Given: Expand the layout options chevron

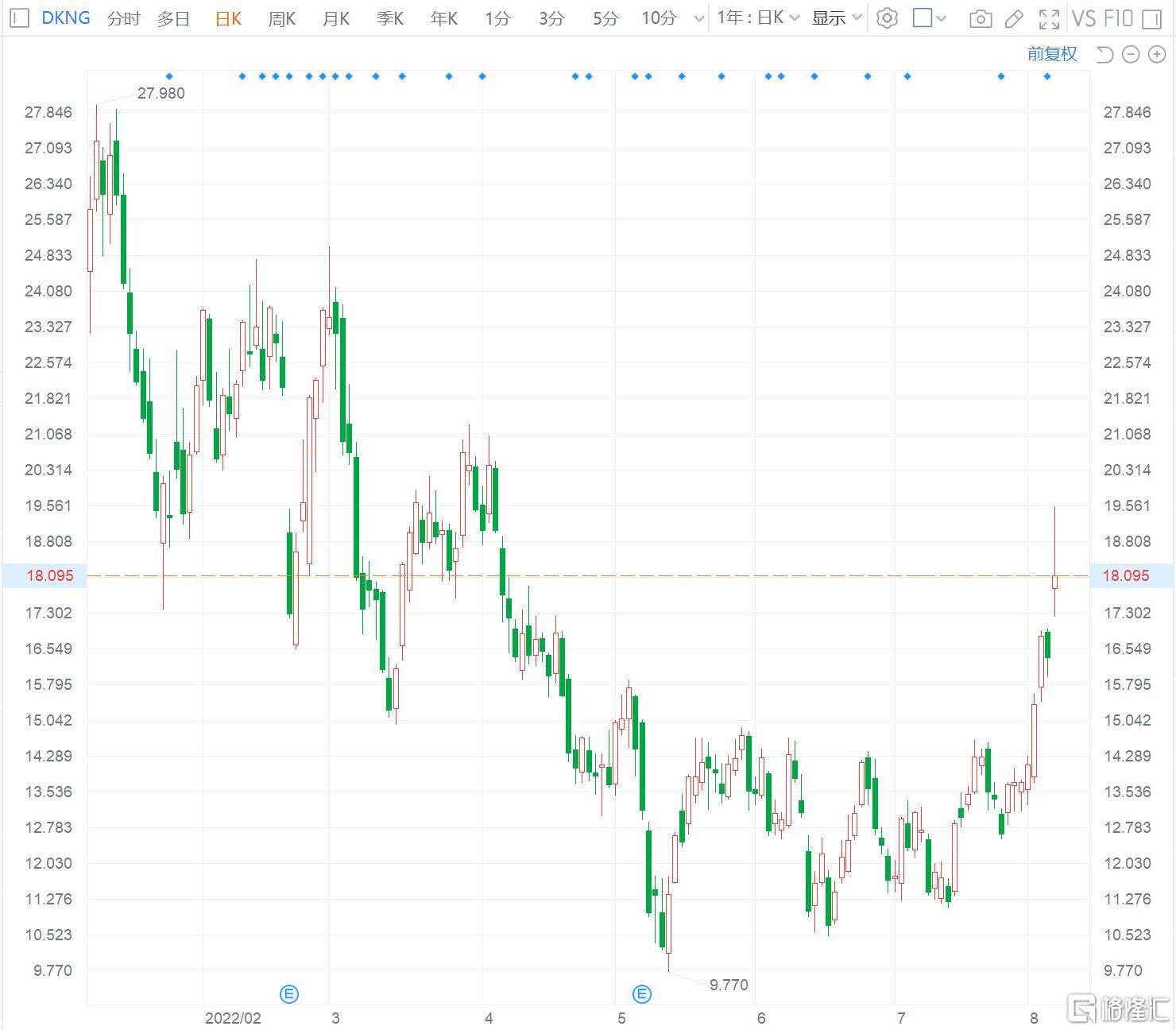Looking at the screenshot, I should coord(942,18).
